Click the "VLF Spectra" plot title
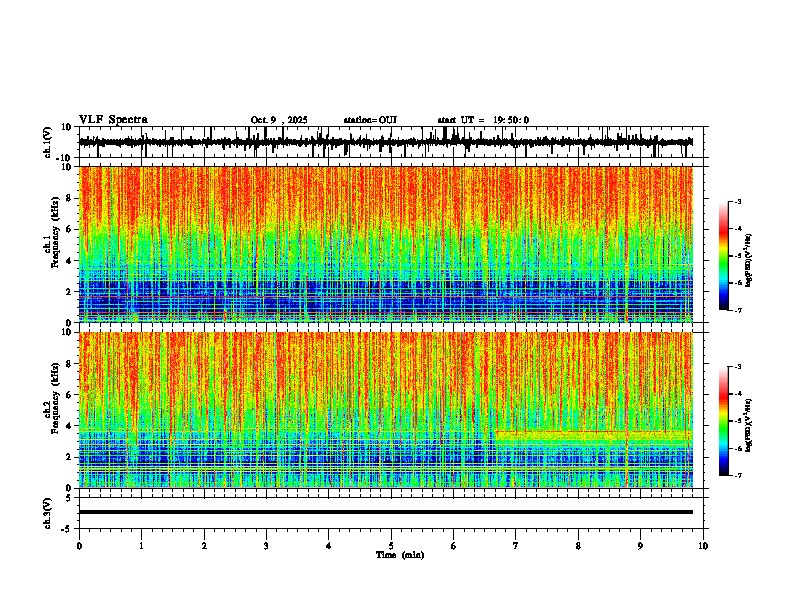The image size is (792, 612). (113, 120)
